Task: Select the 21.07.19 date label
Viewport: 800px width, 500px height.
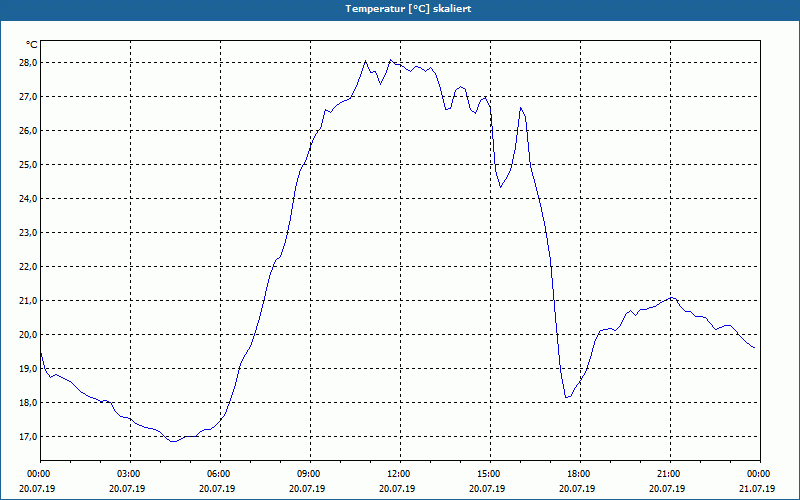Action: [x=757, y=488]
